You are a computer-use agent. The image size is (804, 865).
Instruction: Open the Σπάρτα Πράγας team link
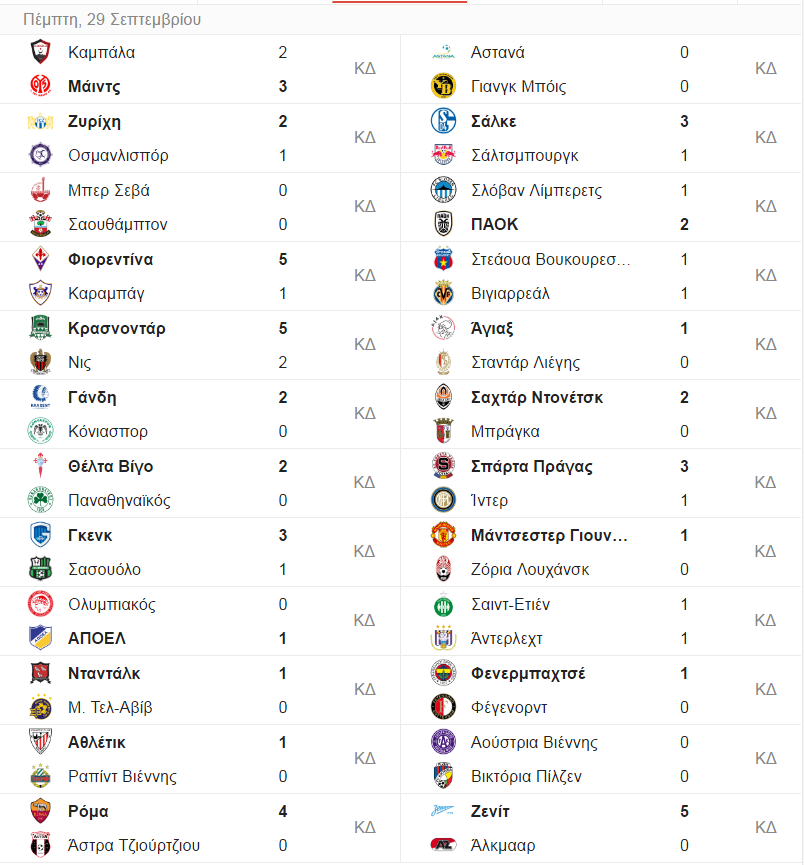click(531, 466)
